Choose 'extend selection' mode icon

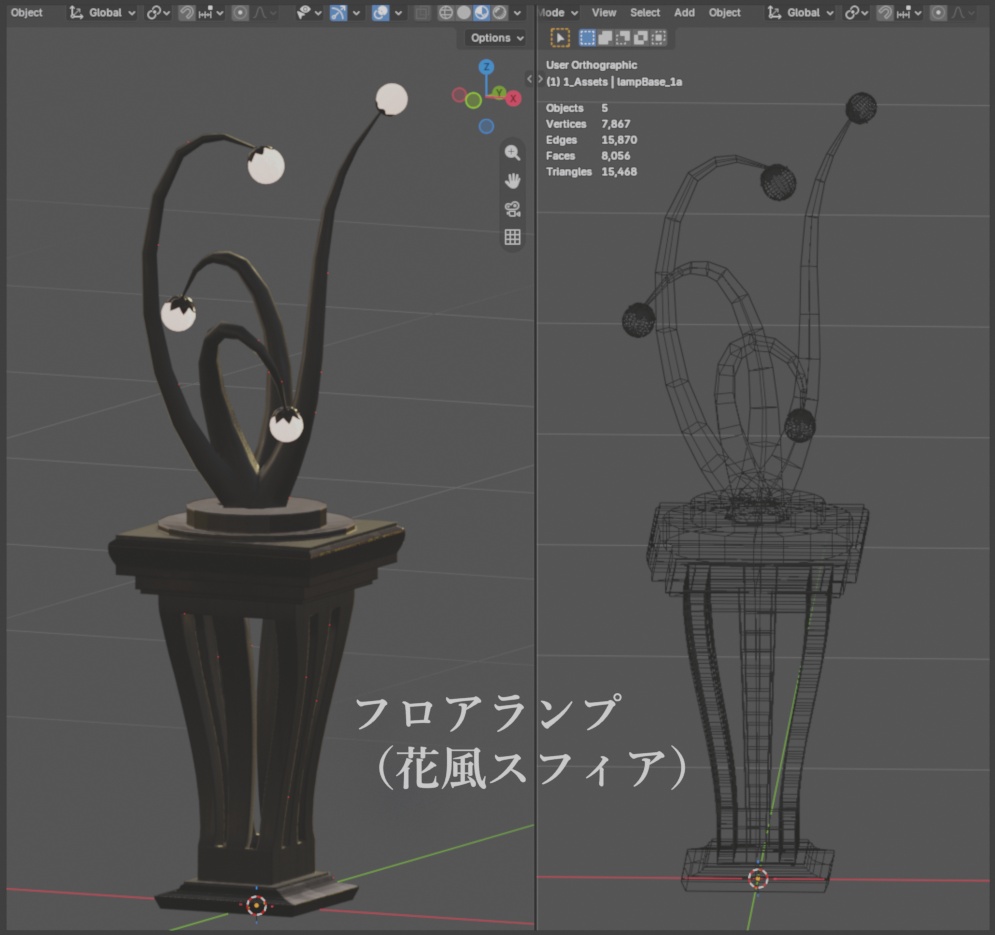pyautogui.click(x=605, y=38)
